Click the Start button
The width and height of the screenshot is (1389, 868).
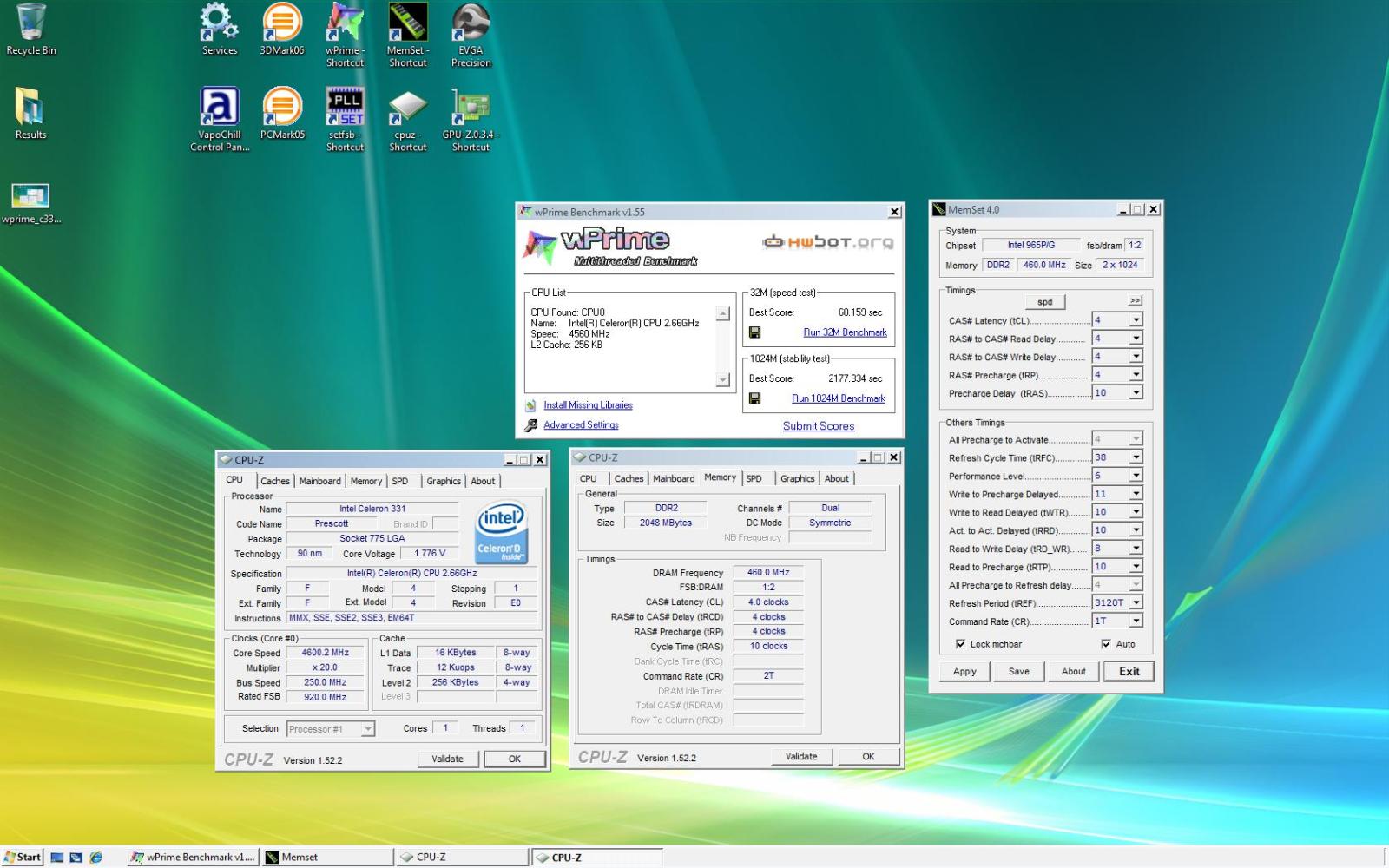pos(23,858)
